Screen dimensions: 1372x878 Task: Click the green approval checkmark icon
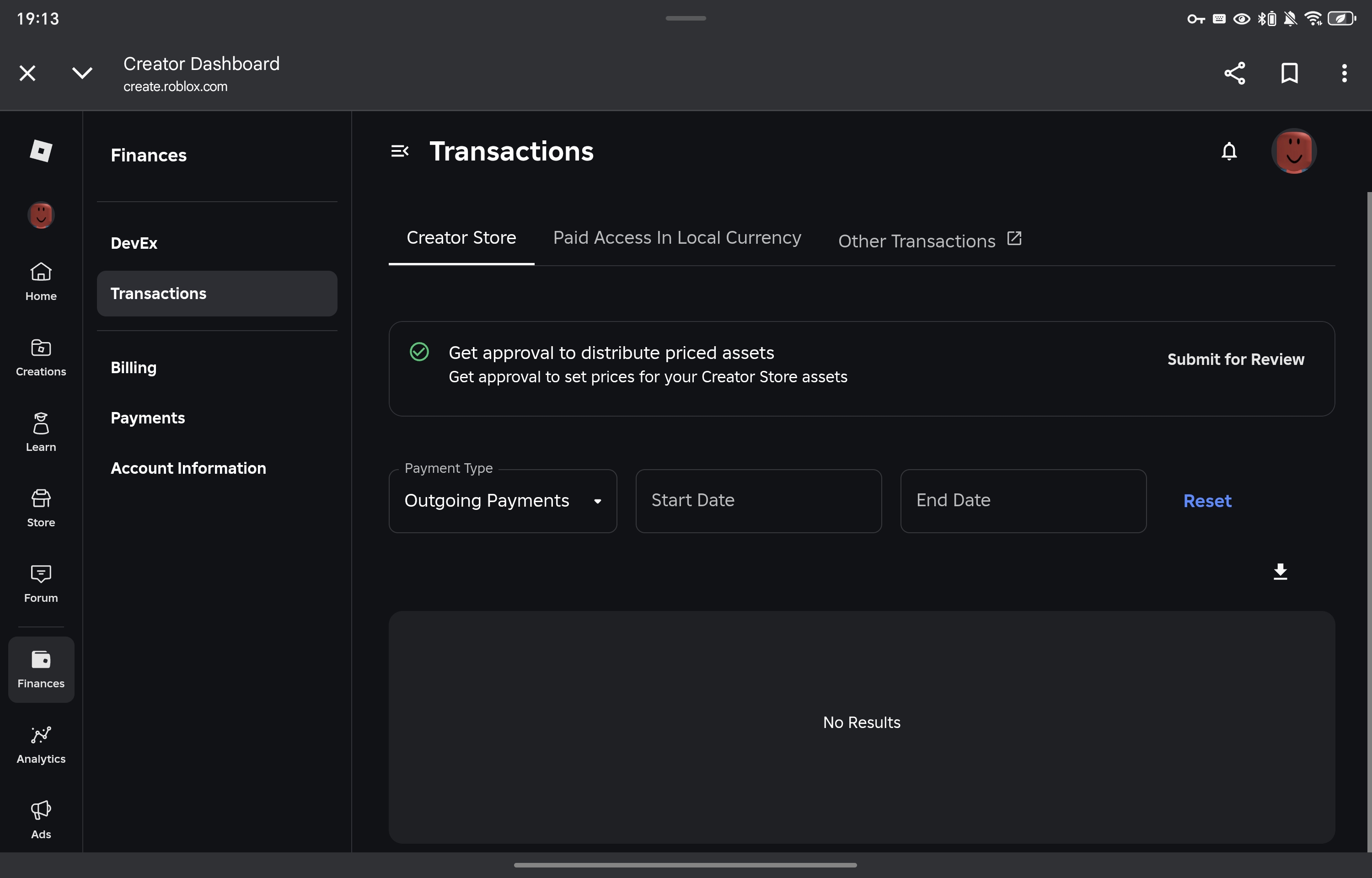[419, 352]
